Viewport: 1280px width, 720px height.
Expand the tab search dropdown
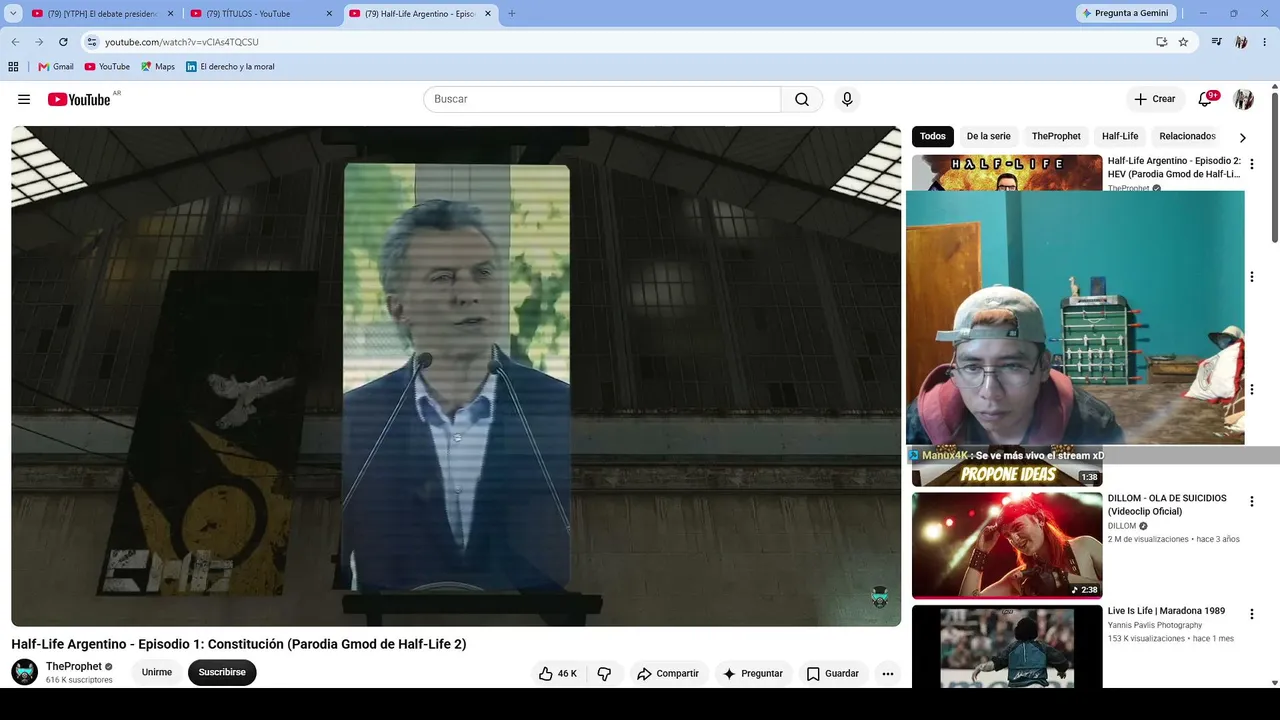coord(13,14)
